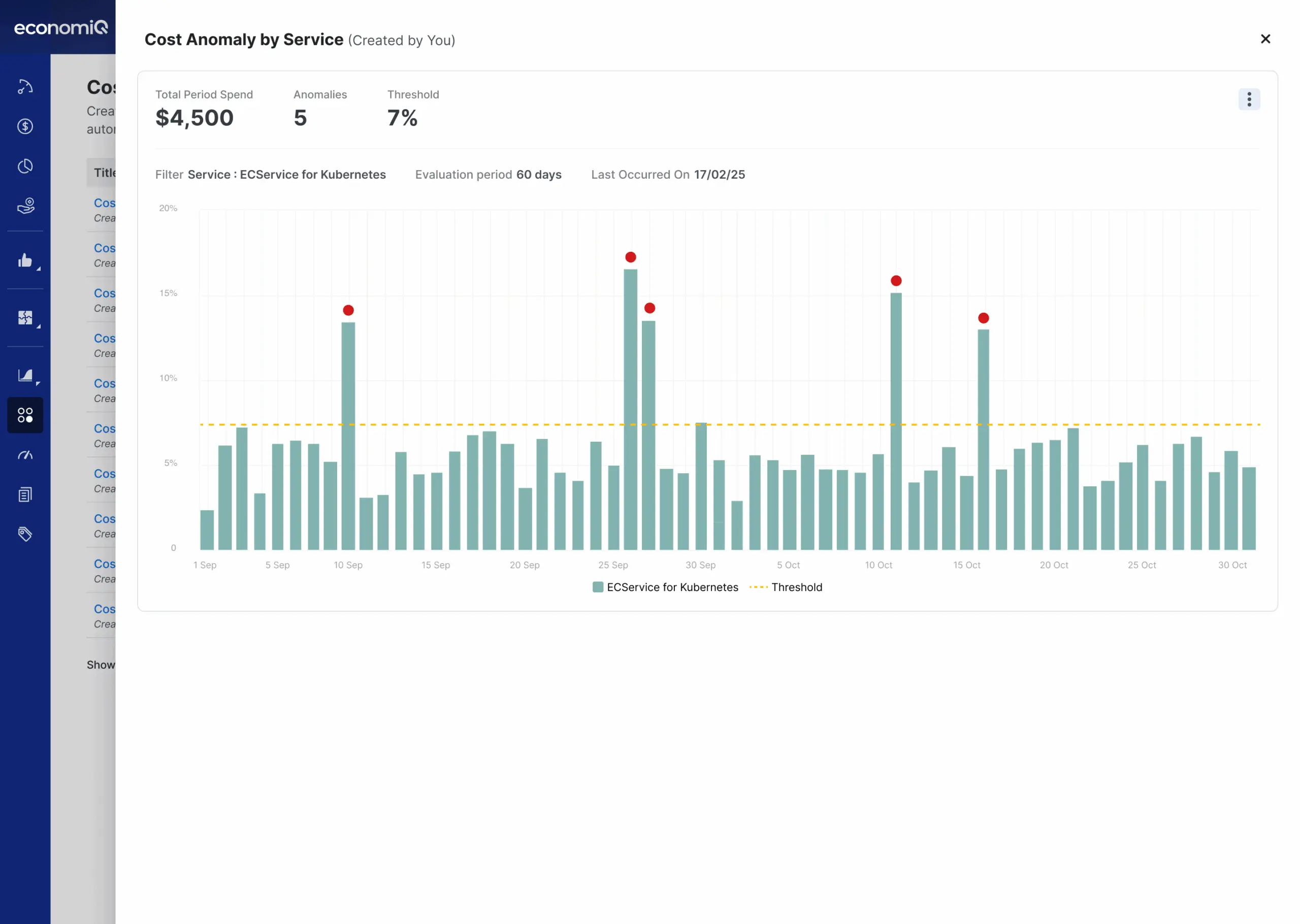Viewport: 1300px width, 924px height.
Task: Click the first Cost link in list
Action: (105, 203)
